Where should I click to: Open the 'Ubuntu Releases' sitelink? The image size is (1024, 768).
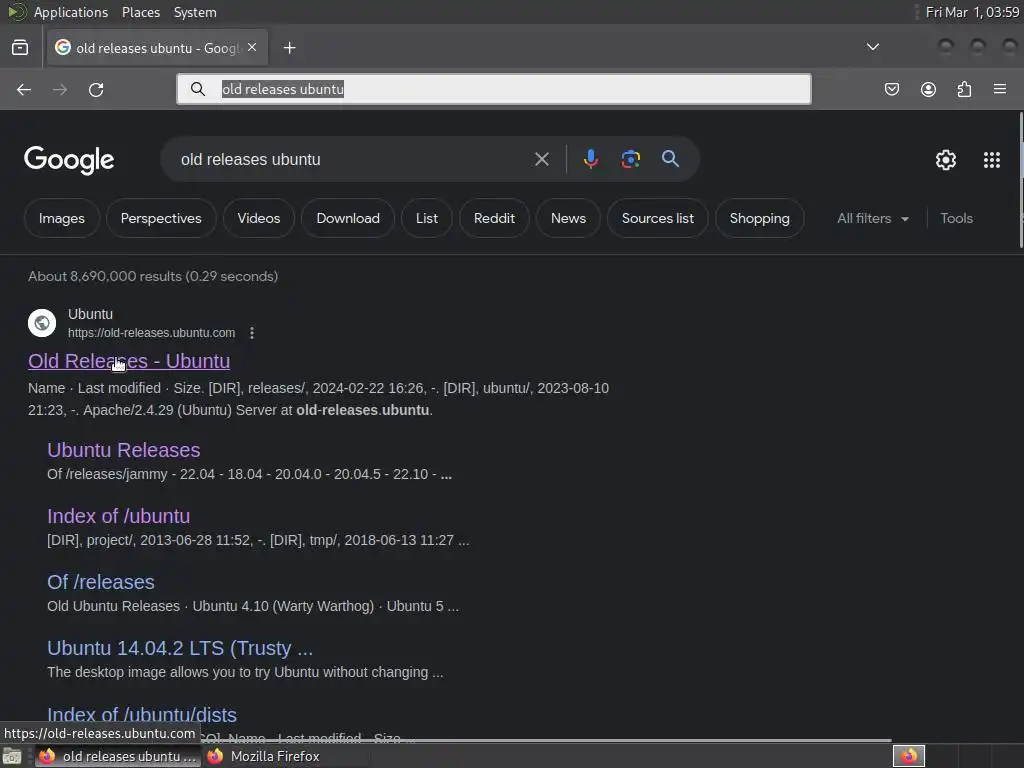[123, 450]
